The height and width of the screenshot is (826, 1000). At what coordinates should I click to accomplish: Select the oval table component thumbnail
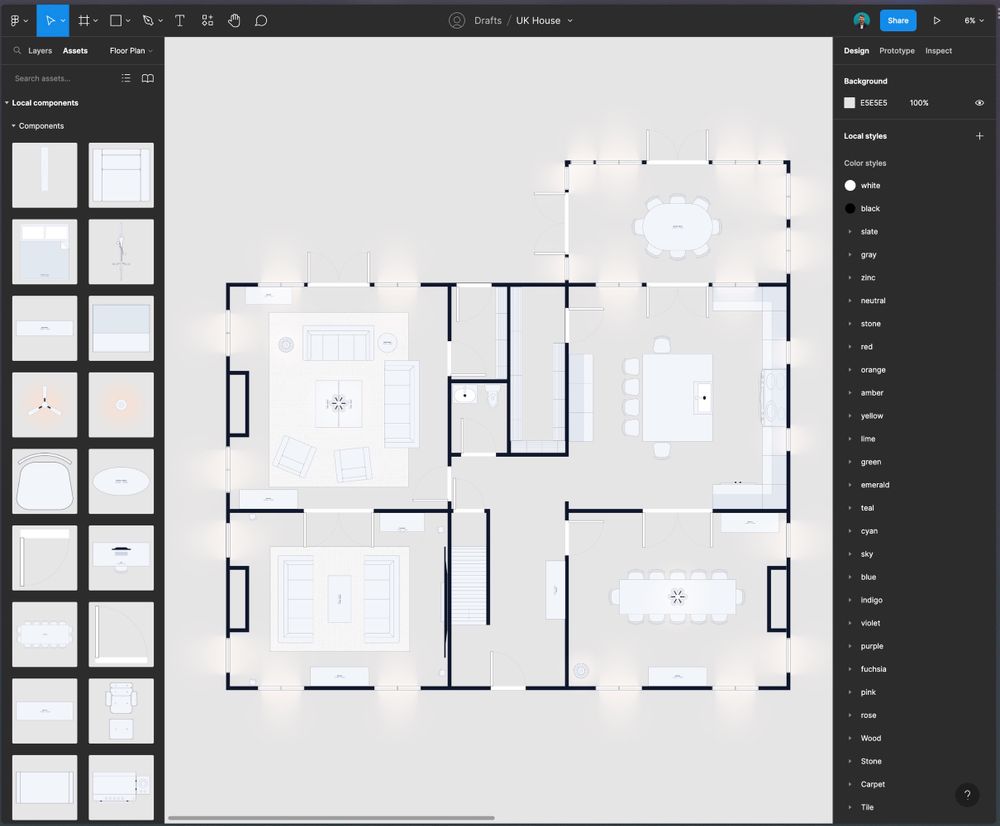[121, 481]
